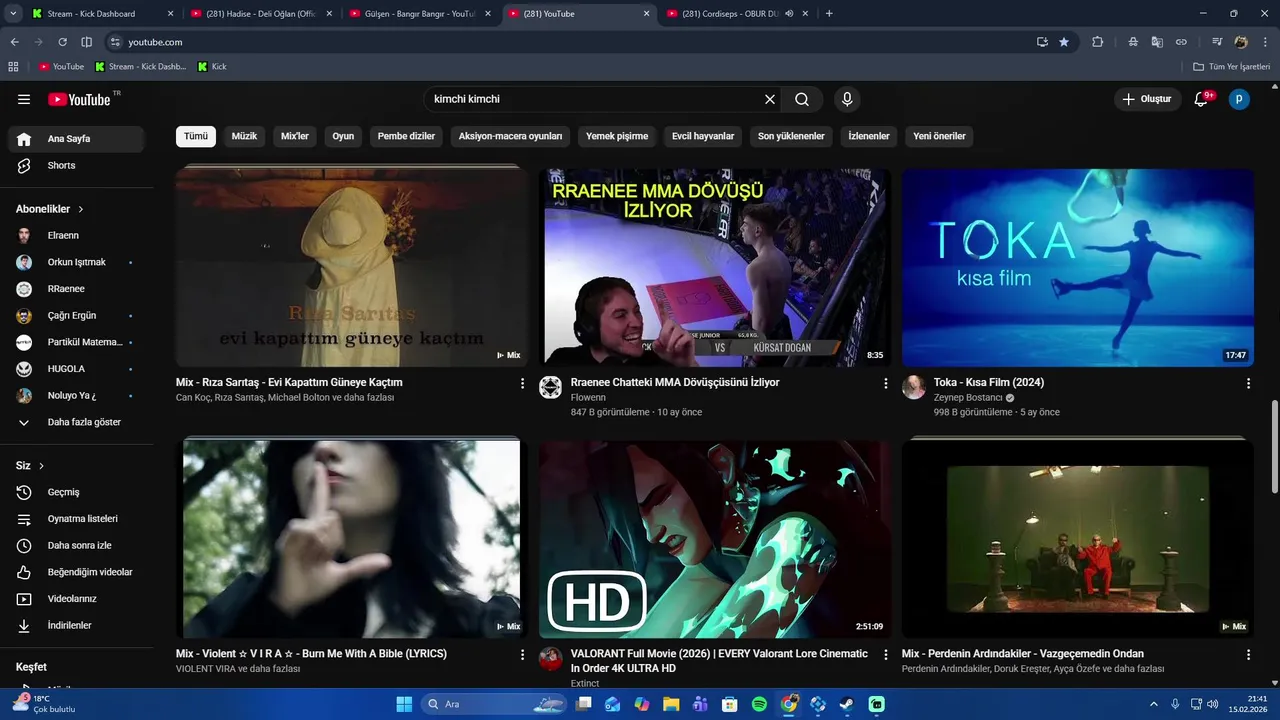Open Oynatma listeleri
This screenshot has height=720, width=1280.
(x=76, y=519)
